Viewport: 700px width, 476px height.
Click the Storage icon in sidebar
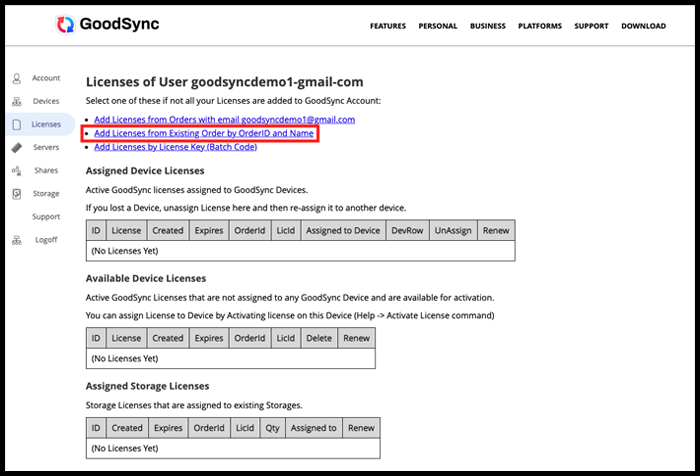pyautogui.click(x=17, y=194)
